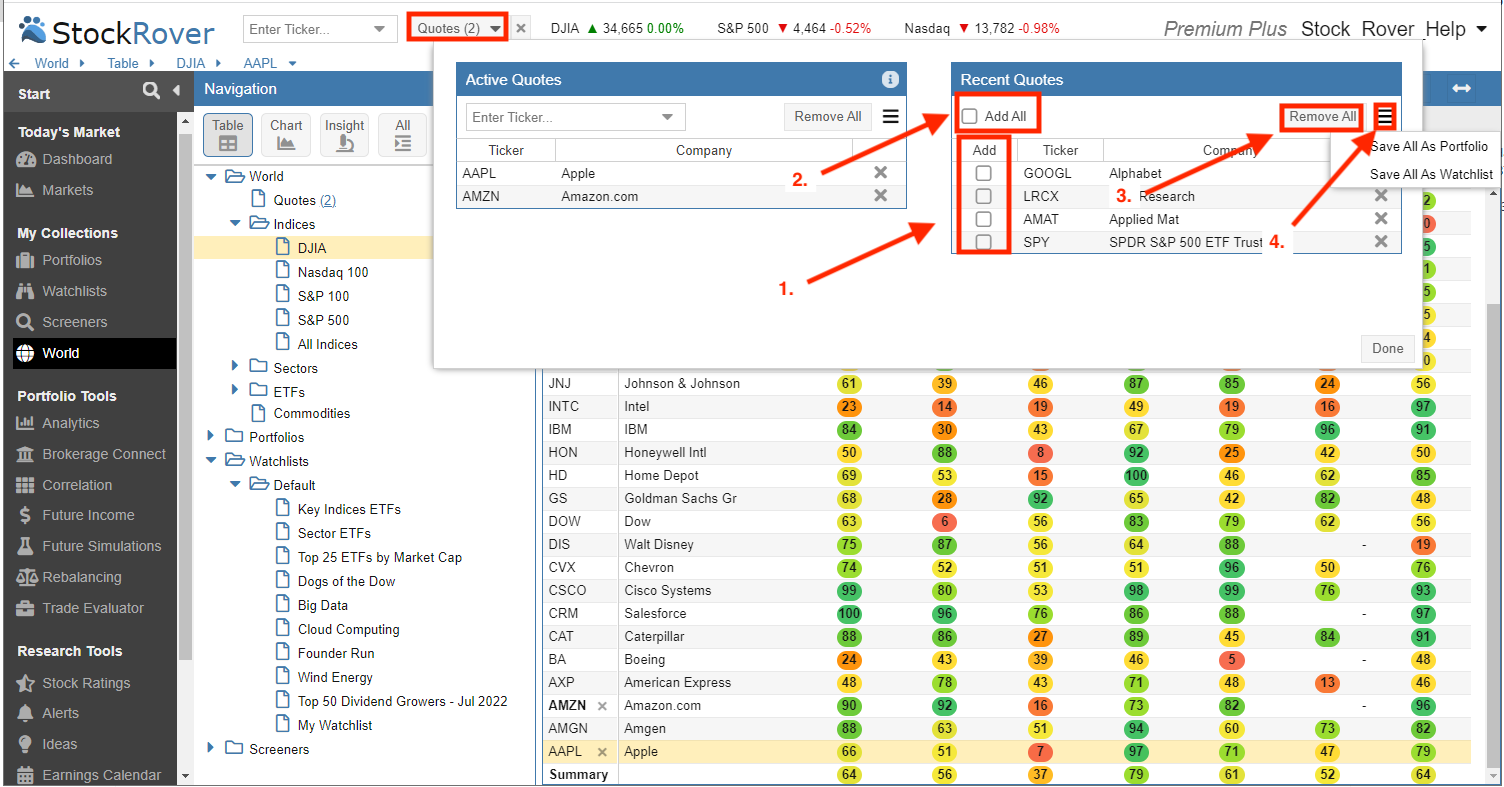Choose Save All As Portfolio
1504x787 pixels.
point(1429,146)
